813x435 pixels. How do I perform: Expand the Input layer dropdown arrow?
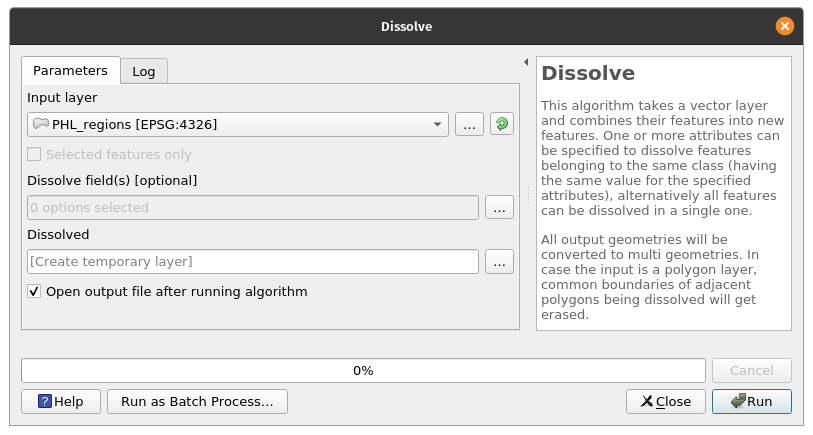click(438, 124)
